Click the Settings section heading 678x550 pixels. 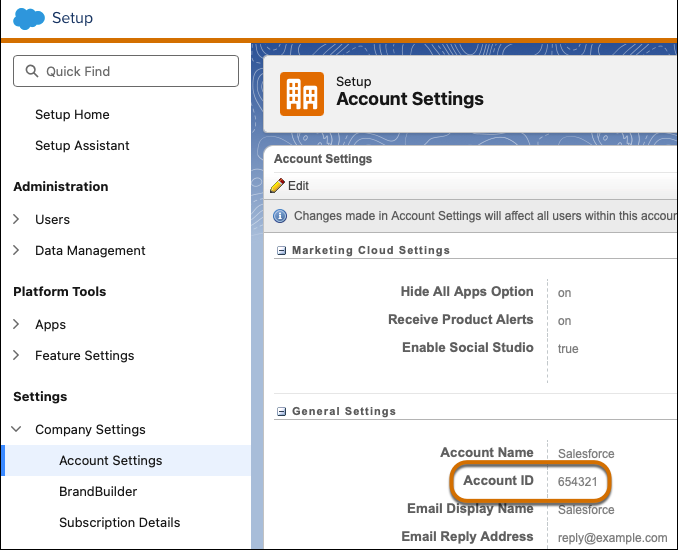pyautogui.click(x=40, y=397)
